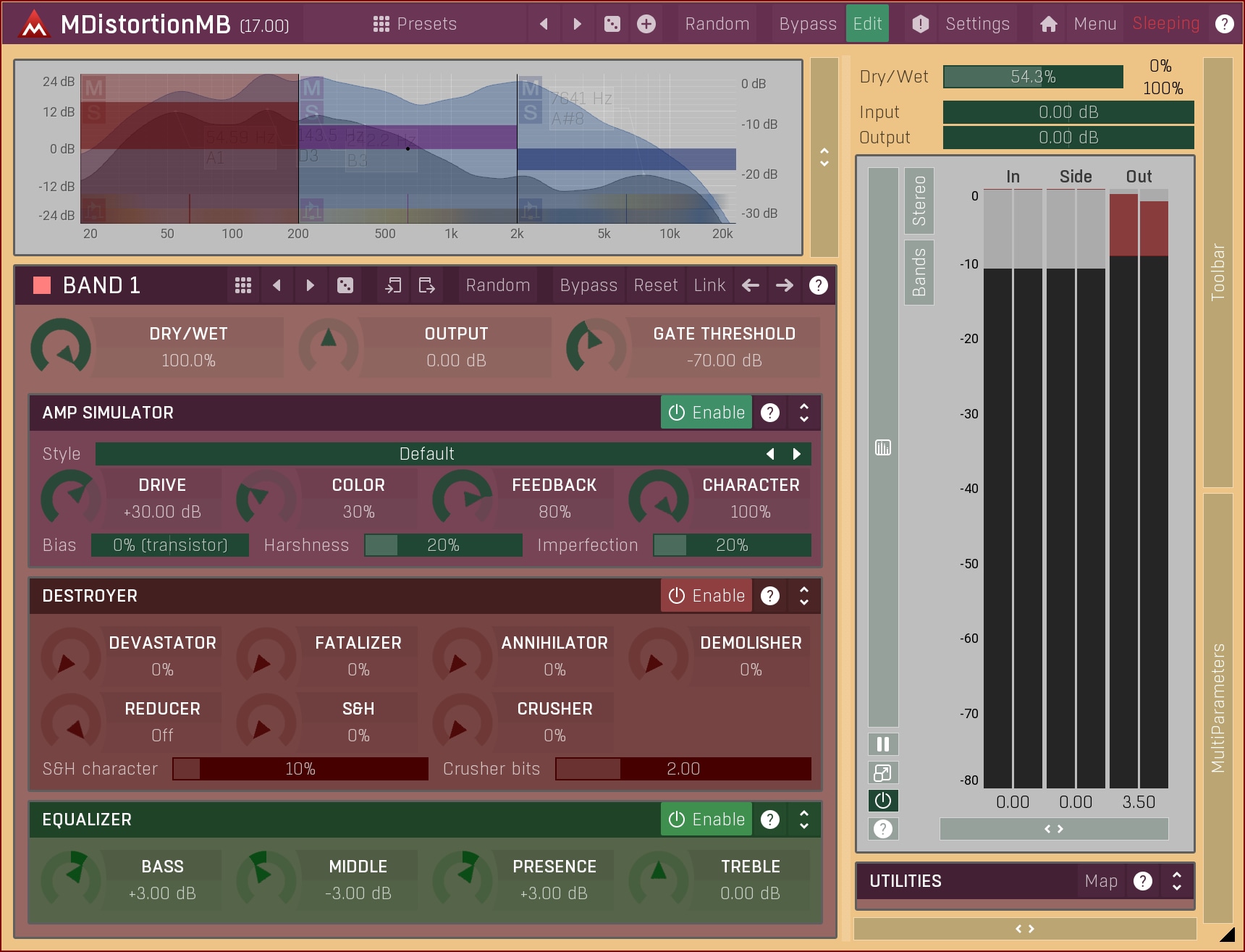Click the add preset plus icon
1245x952 pixels.
coord(646,24)
